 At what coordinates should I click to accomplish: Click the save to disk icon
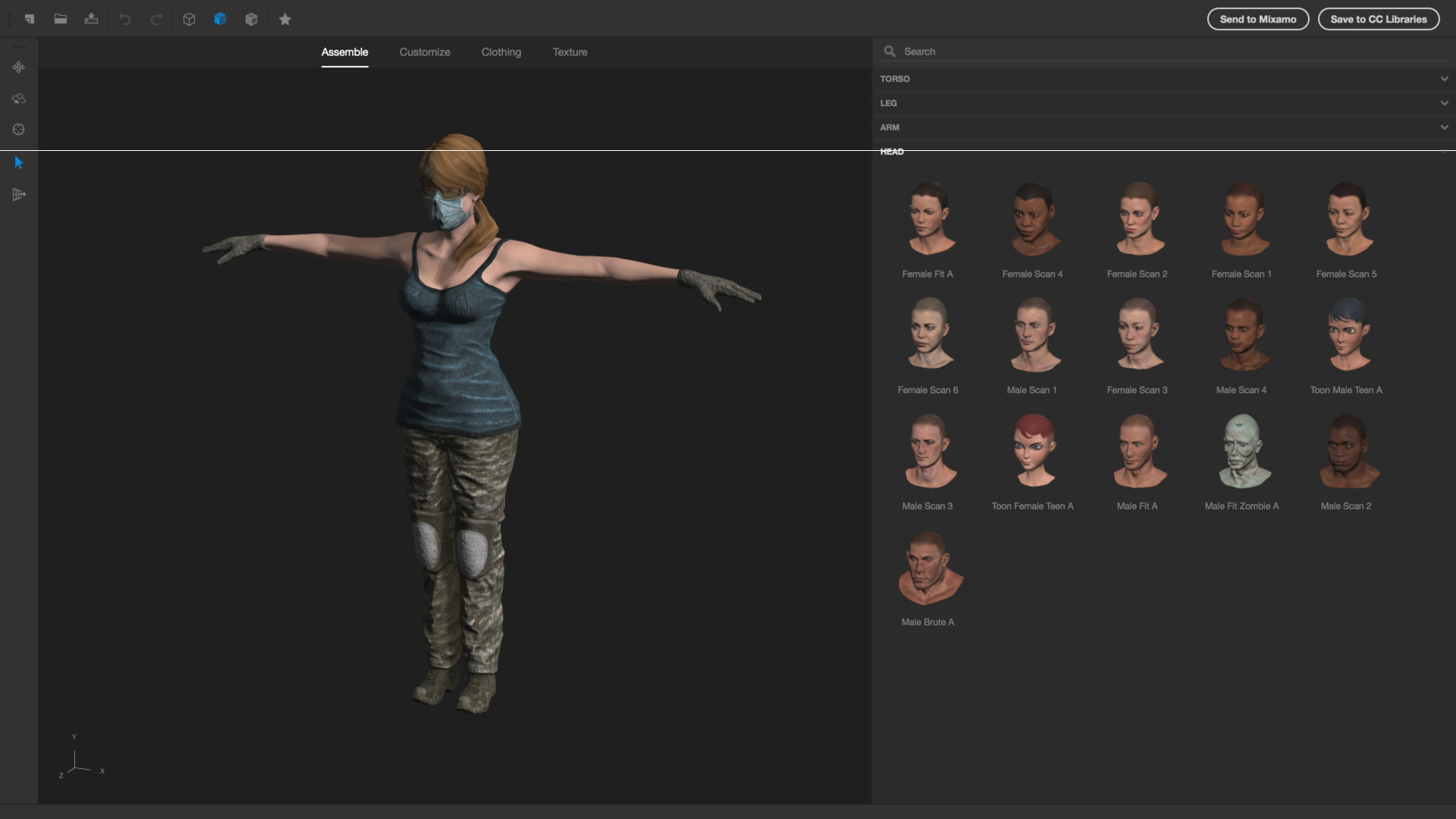(92, 19)
